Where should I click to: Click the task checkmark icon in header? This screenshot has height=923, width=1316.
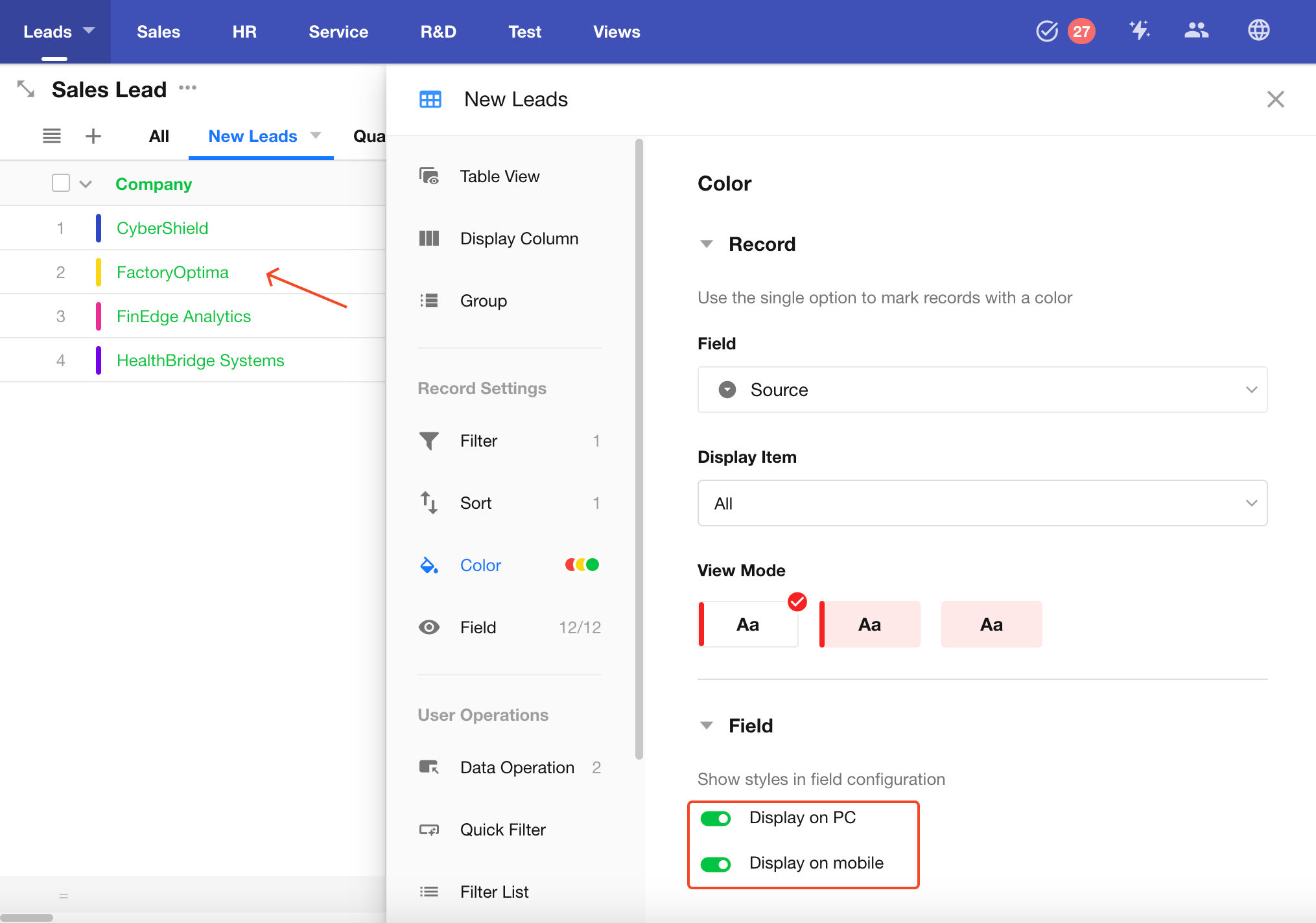coord(1046,31)
